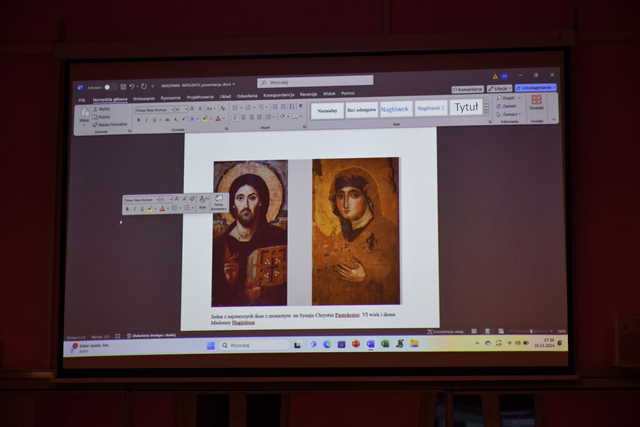Undo the last action
The height and width of the screenshot is (427, 640).
[132, 87]
